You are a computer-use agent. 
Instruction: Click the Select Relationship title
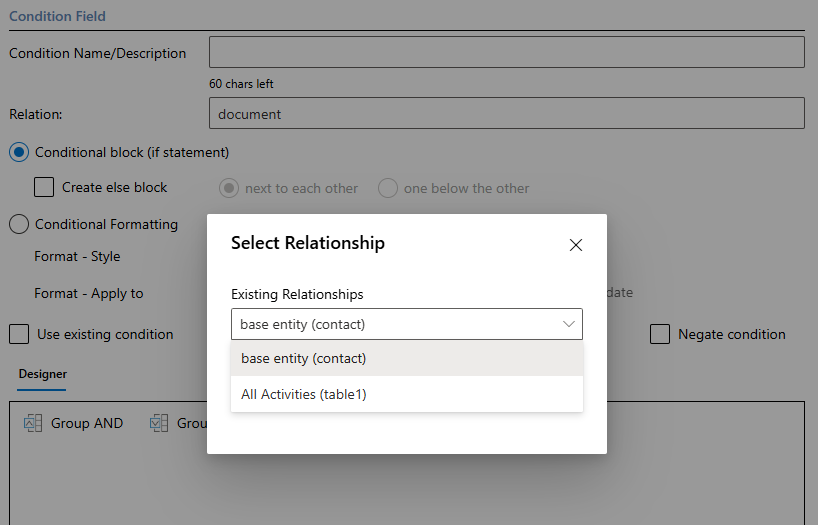[308, 243]
